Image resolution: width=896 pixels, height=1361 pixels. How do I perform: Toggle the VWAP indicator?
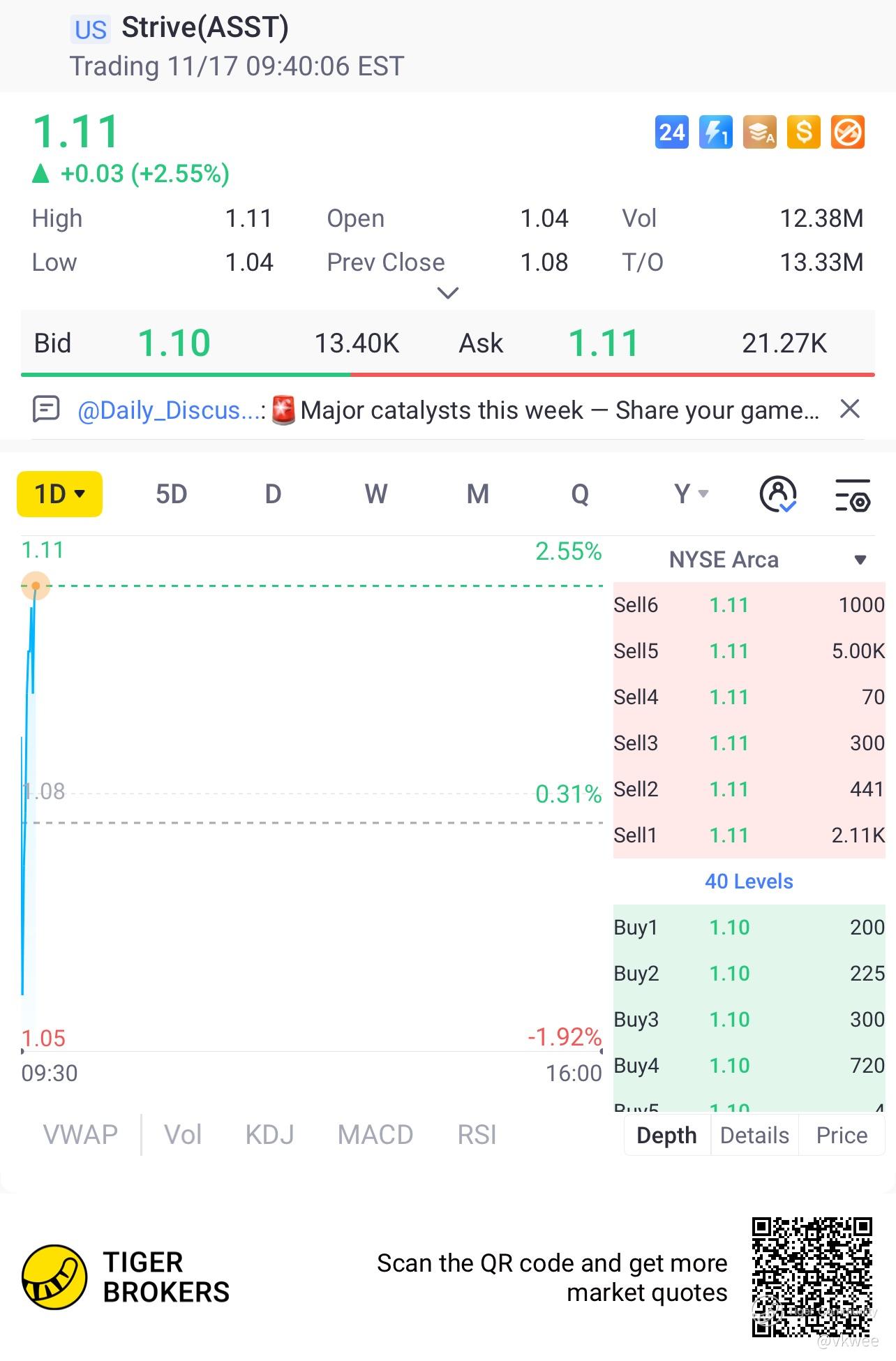pyautogui.click(x=80, y=1135)
